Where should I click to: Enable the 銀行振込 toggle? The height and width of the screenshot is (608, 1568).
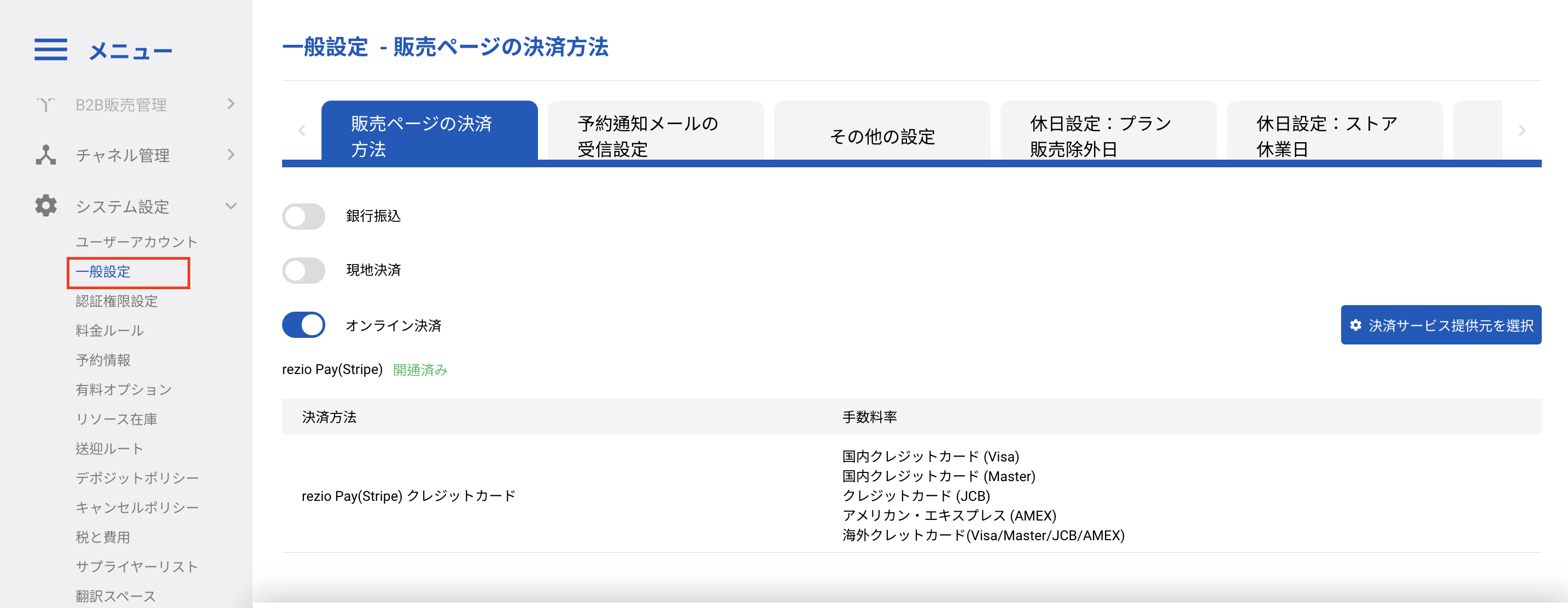[x=304, y=216]
